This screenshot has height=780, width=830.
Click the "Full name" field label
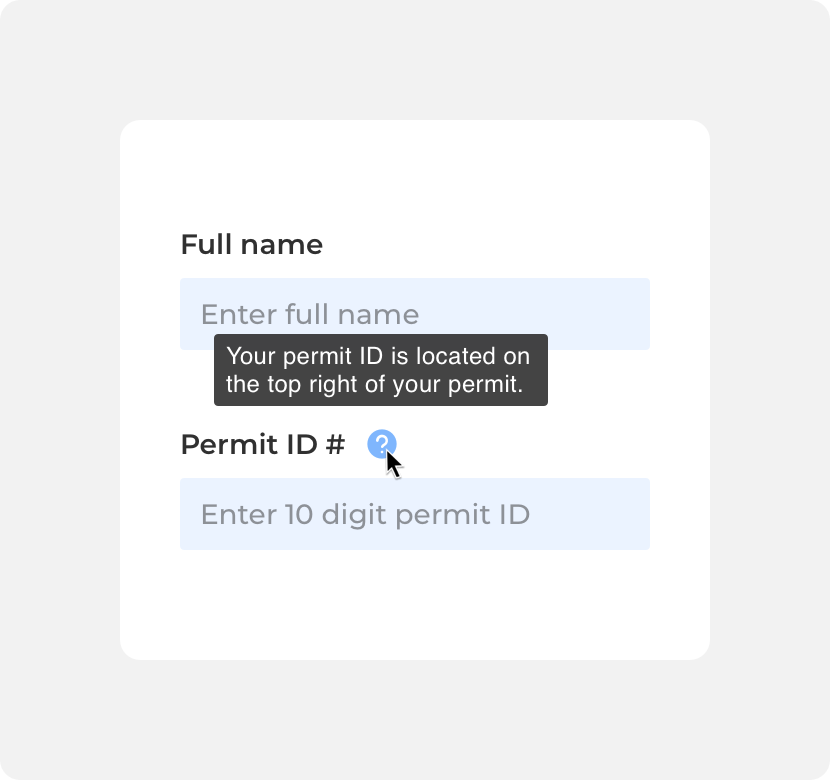pyautogui.click(x=251, y=244)
